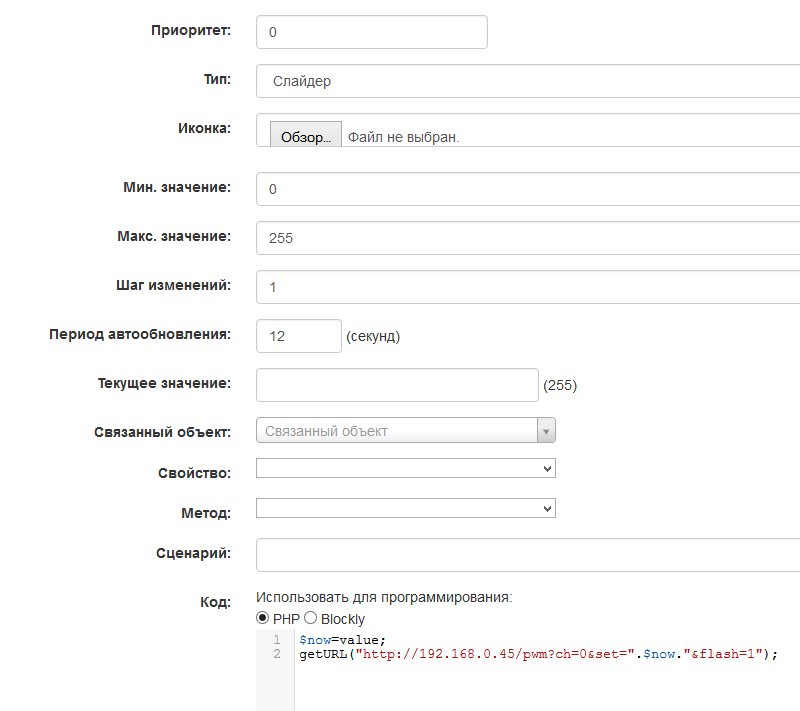This screenshot has height=711, width=800.
Task: Open the Тип dropdown showing Слайдер
Action: pos(527,81)
